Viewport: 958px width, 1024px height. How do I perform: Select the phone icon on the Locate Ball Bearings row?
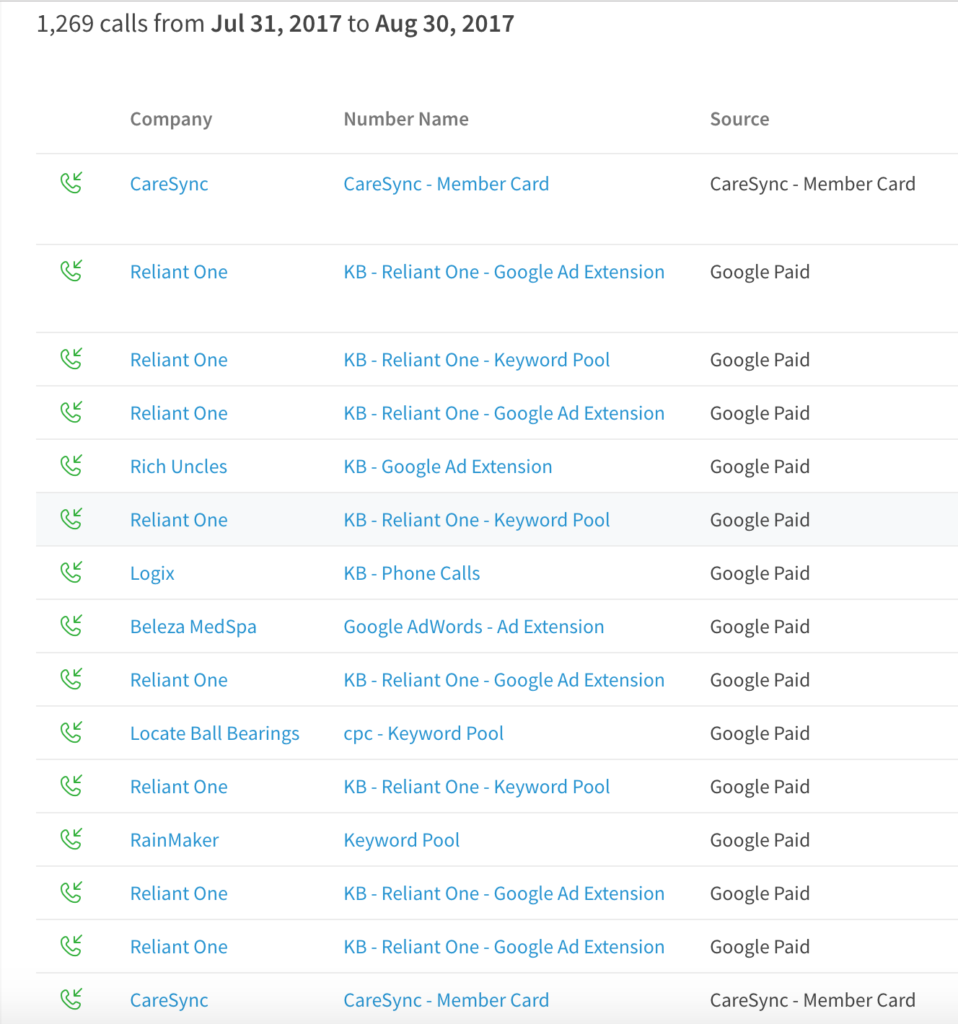click(71, 733)
